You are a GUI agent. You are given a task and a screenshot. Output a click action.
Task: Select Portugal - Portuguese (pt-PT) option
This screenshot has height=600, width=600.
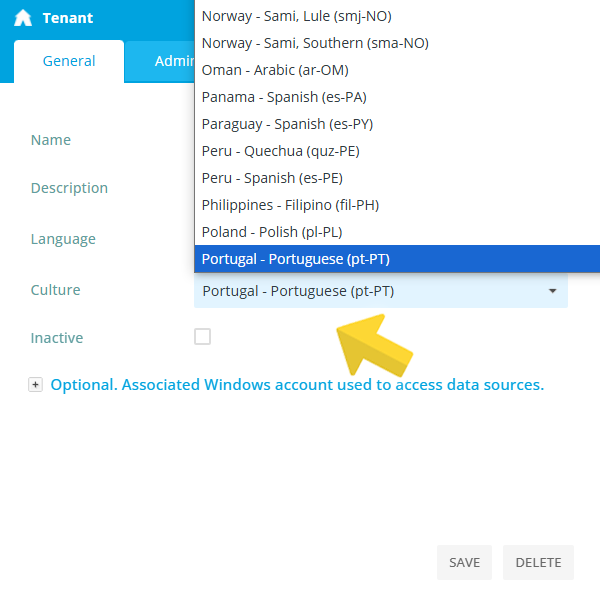(397, 259)
